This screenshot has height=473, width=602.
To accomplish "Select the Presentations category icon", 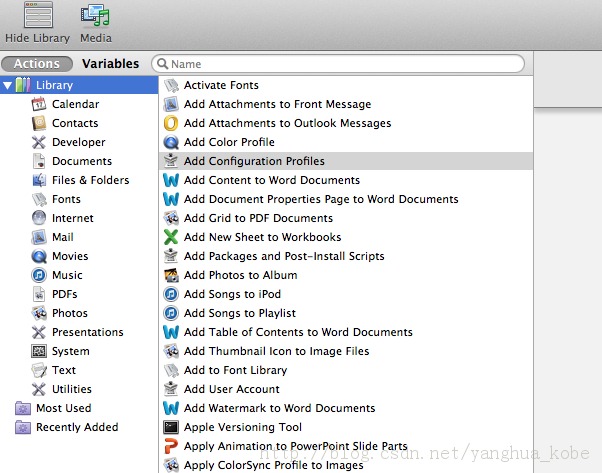I will (39, 332).
